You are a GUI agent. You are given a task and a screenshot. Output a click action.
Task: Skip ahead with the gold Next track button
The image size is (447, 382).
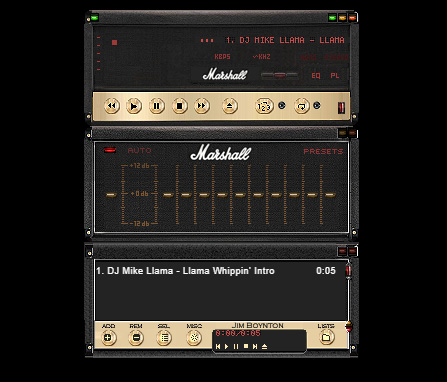pyautogui.click(x=202, y=106)
